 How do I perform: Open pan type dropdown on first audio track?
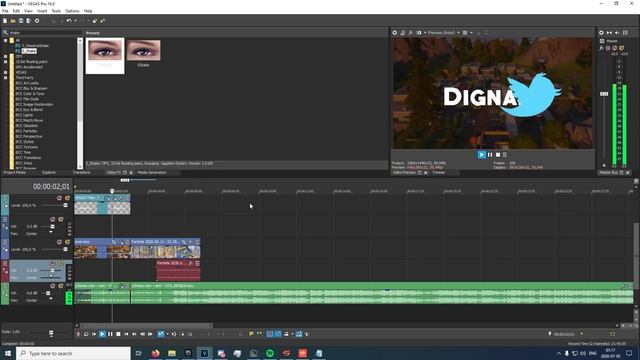pos(51,233)
